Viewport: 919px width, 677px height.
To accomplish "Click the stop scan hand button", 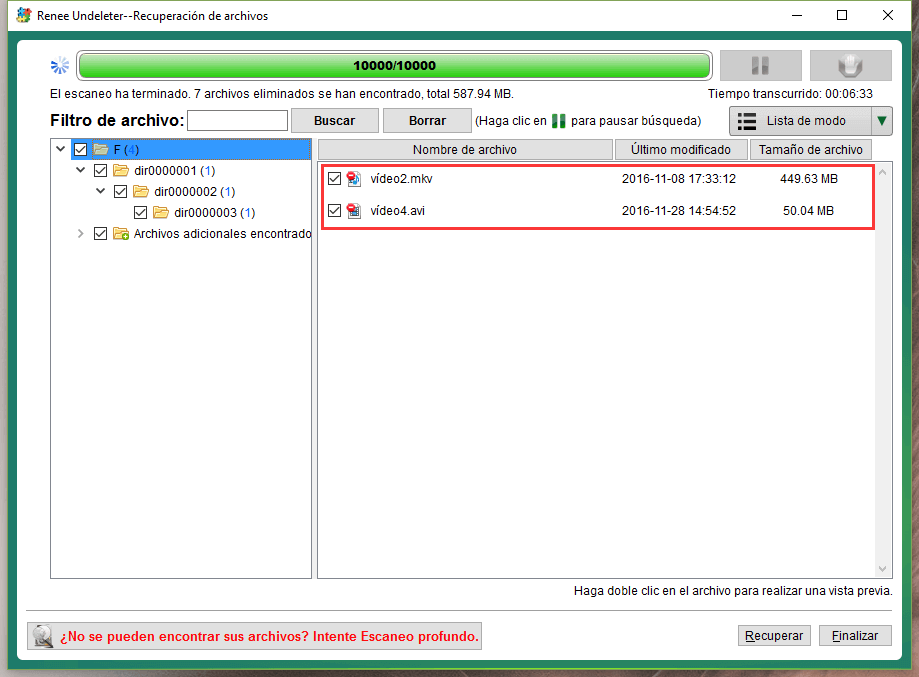I will [x=850, y=65].
